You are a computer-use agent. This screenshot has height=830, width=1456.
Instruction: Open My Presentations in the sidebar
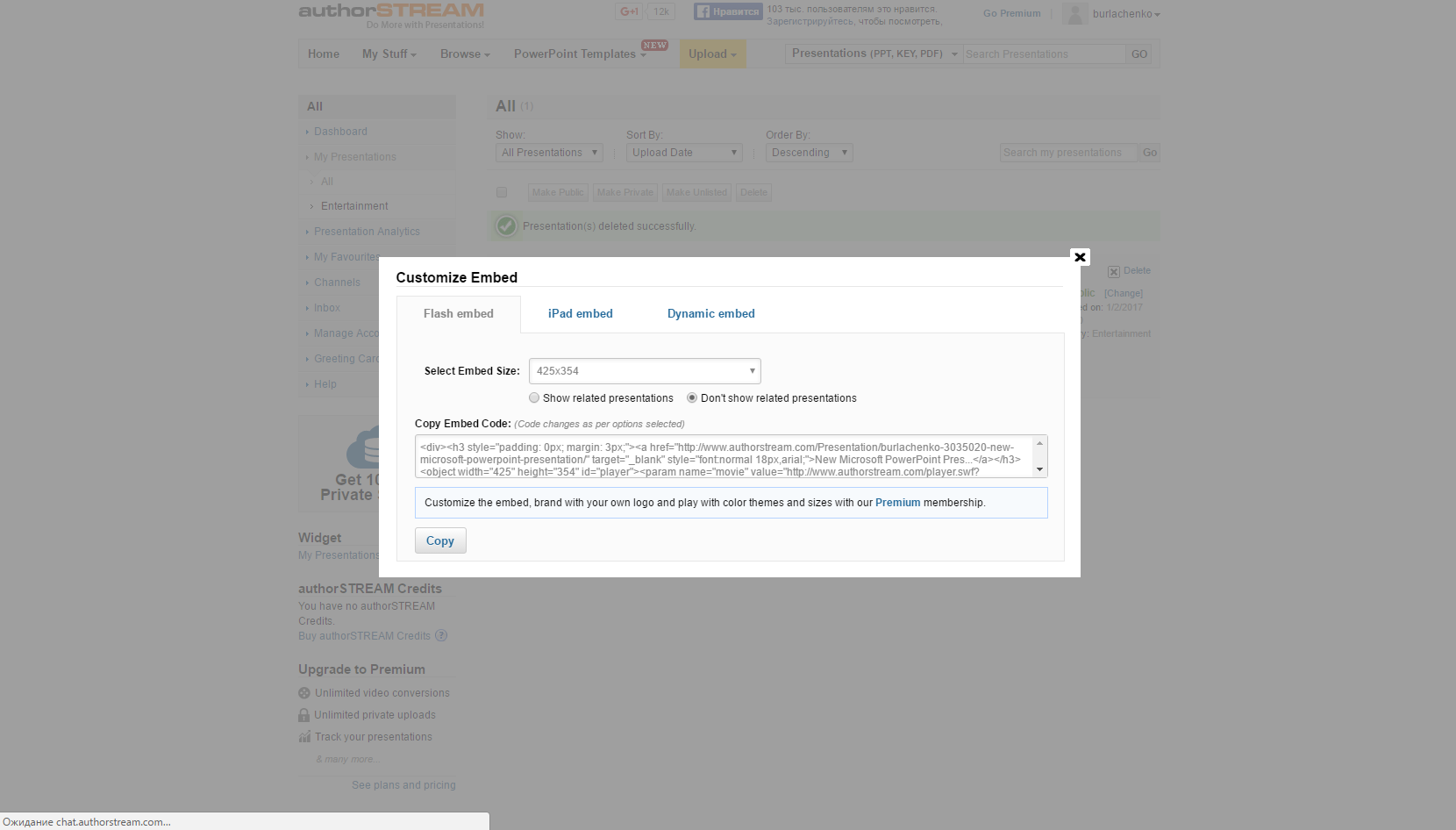coord(355,157)
